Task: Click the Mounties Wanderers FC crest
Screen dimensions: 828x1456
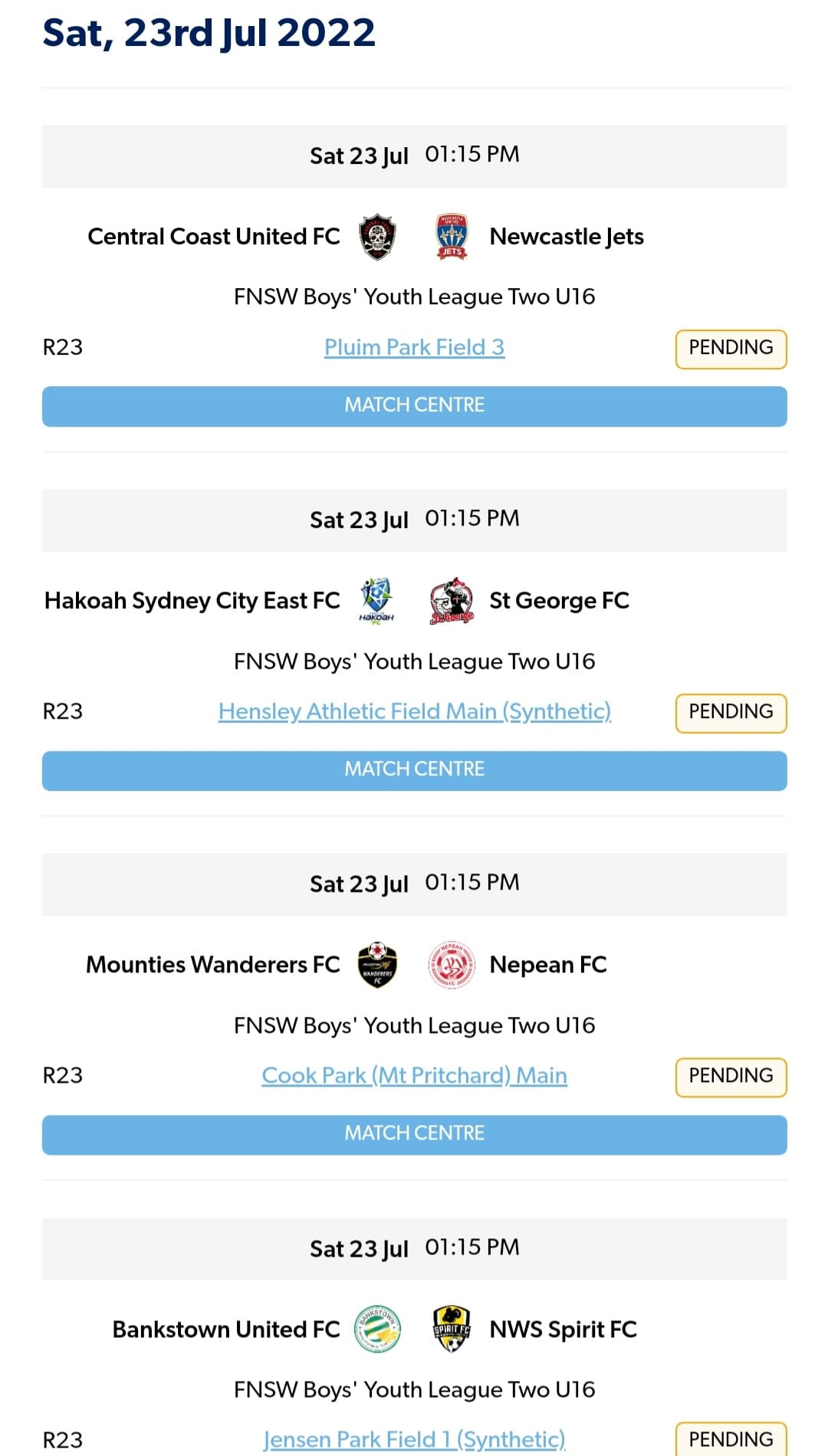Action: click(x=377, y=965)
